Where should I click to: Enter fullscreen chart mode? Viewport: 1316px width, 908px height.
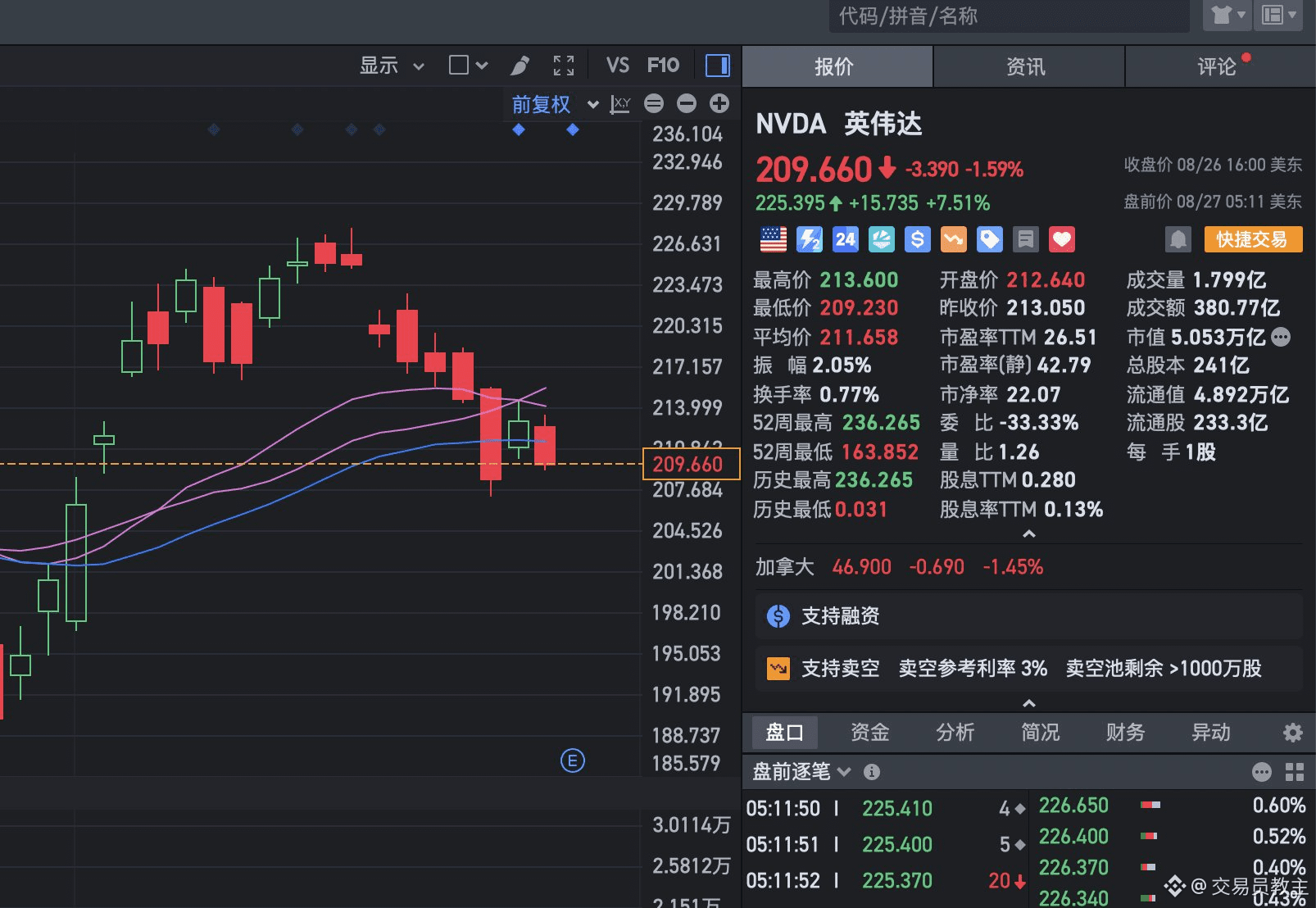tap(564, 66)
